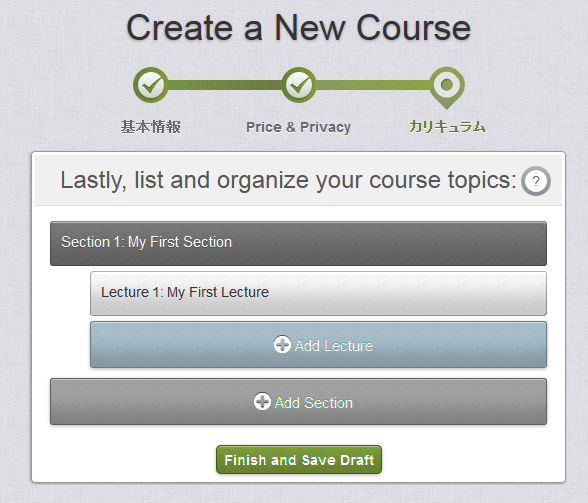
Task: Go to the Price & Privacy step label
Action: point(298,127)
